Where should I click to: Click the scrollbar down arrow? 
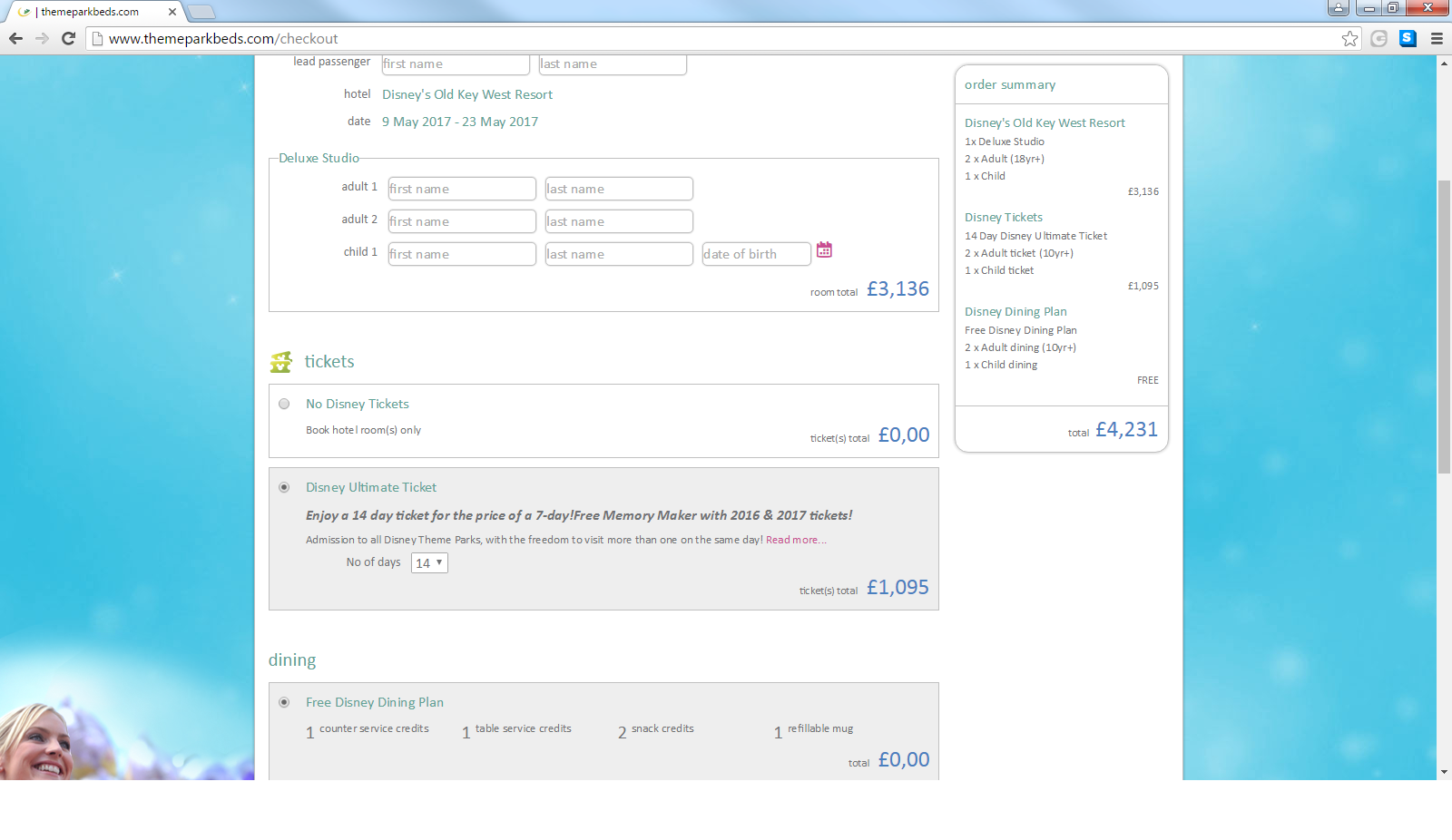[1444, 772]
